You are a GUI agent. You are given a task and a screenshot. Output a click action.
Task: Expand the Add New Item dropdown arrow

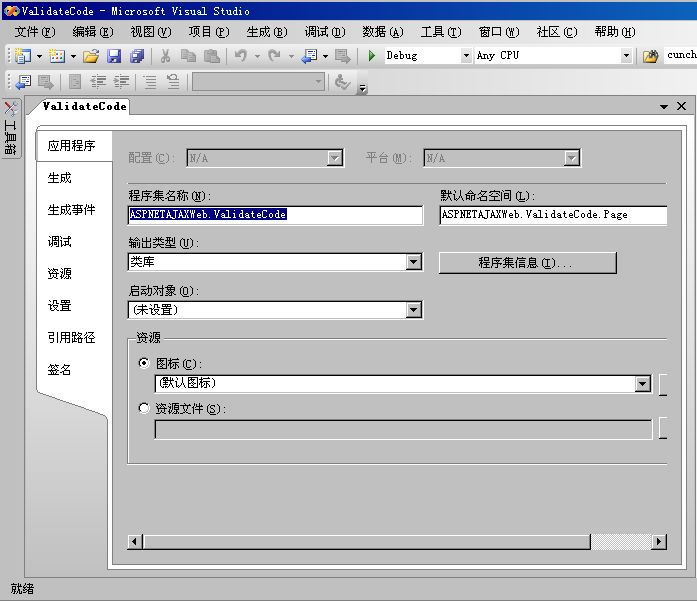pyautogui.click(x=73, y=56)
